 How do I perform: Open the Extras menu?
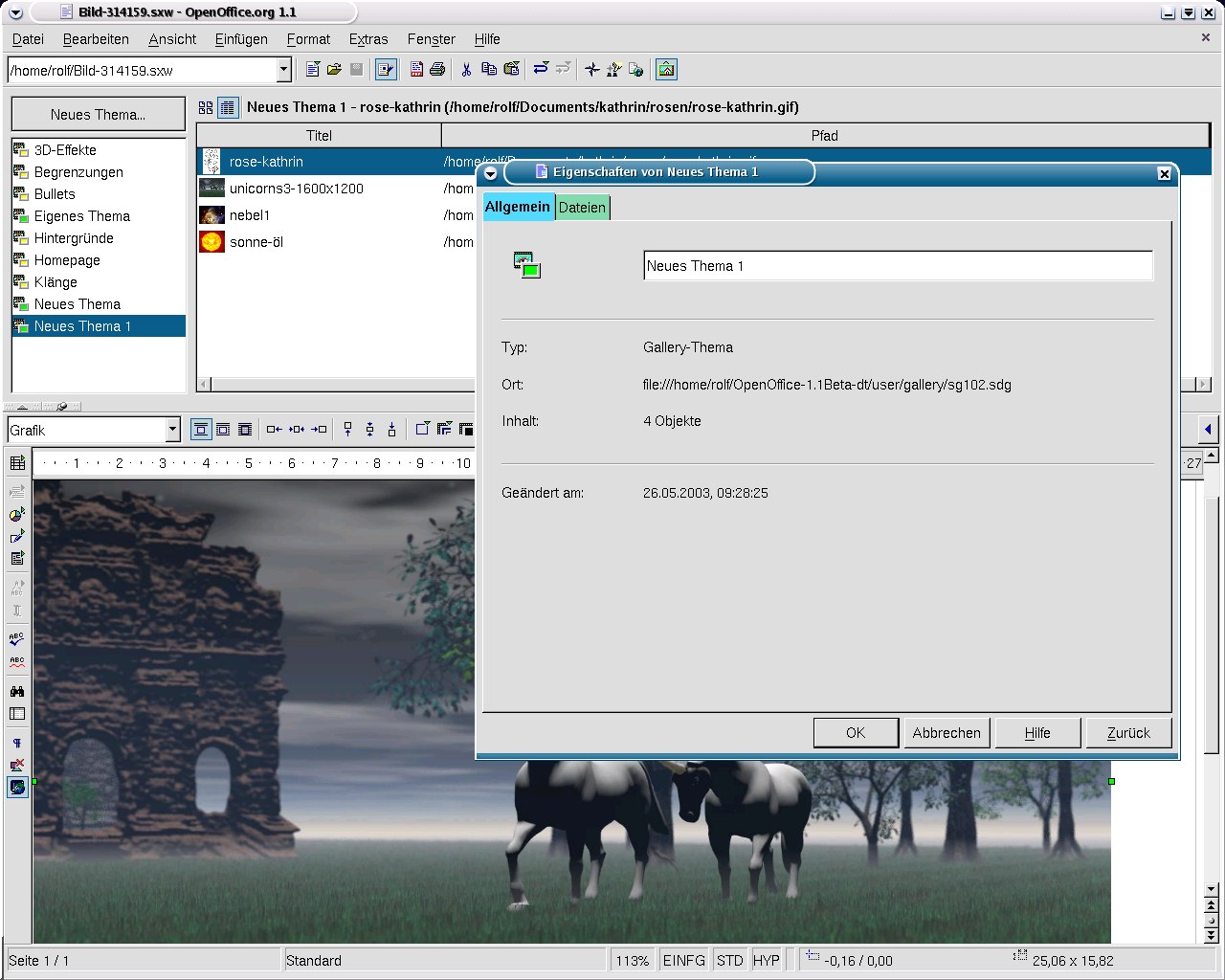click(x=367, y=39)
